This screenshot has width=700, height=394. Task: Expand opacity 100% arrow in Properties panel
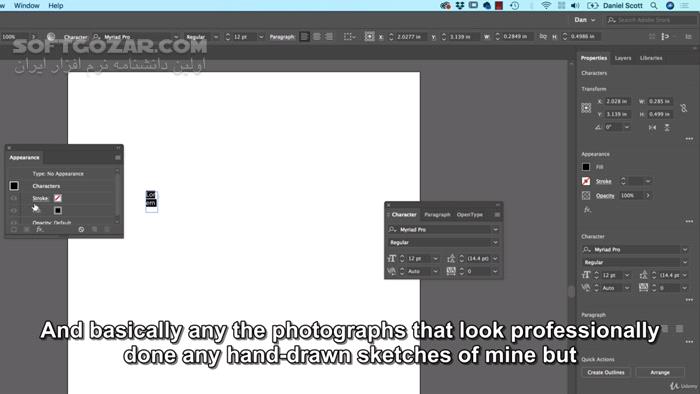[648, 195]
